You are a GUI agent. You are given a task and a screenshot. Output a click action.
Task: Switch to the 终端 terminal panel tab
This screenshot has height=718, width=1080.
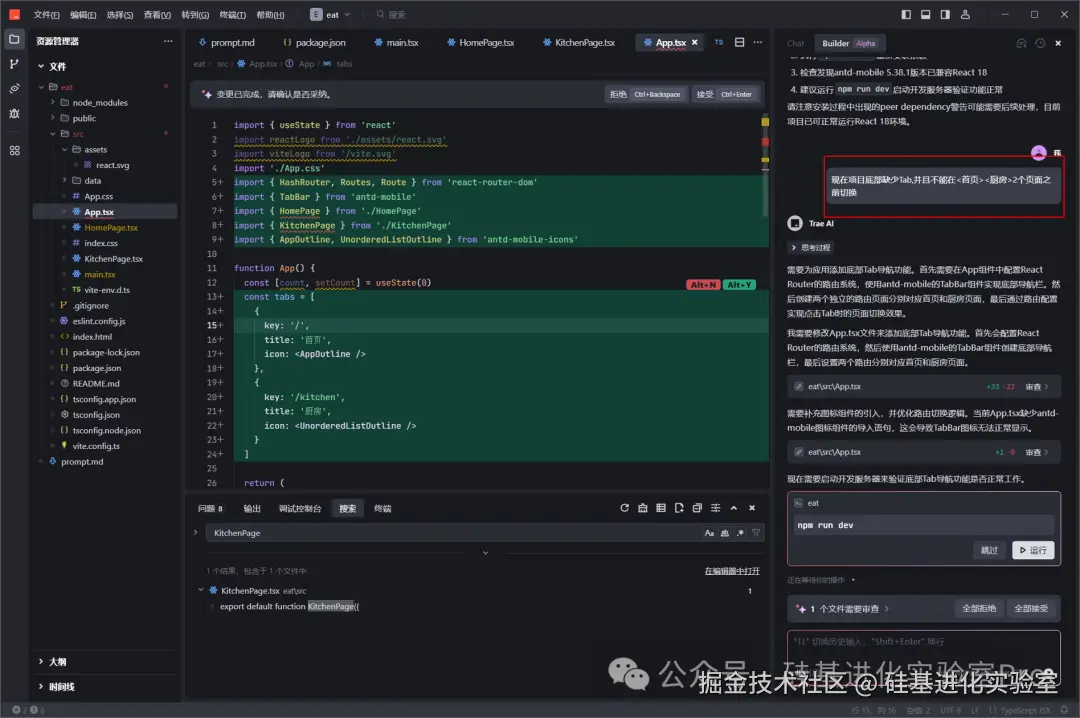coord(382,509)
